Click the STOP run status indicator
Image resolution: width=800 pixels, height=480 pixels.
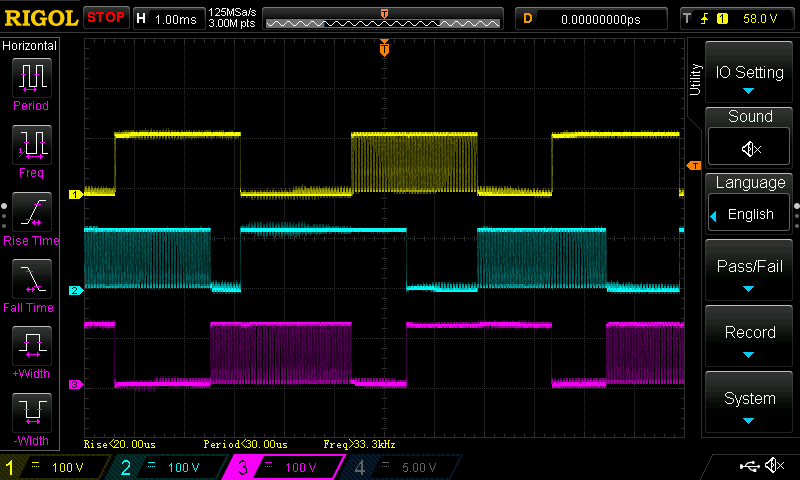click(x=106, y=17)
